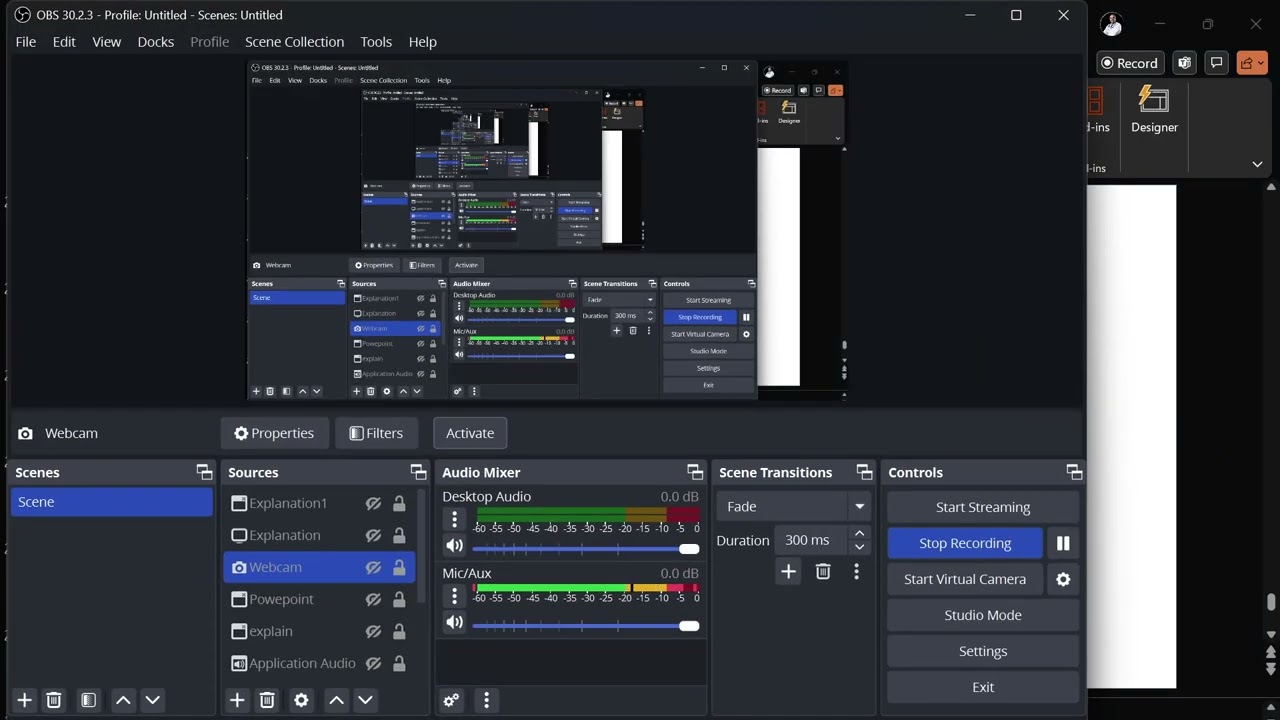
Task: Select the Scene item in Scenes list
Action: (112, 502)
